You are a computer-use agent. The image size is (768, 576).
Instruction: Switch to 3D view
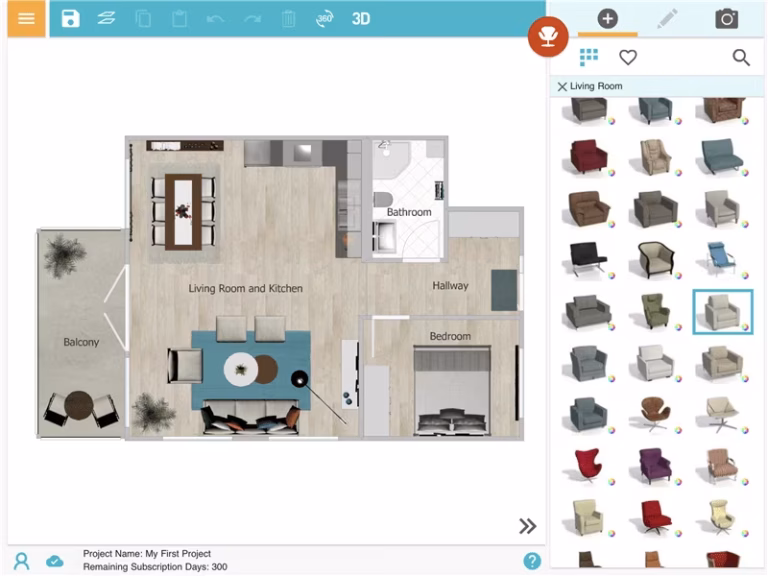361,19
